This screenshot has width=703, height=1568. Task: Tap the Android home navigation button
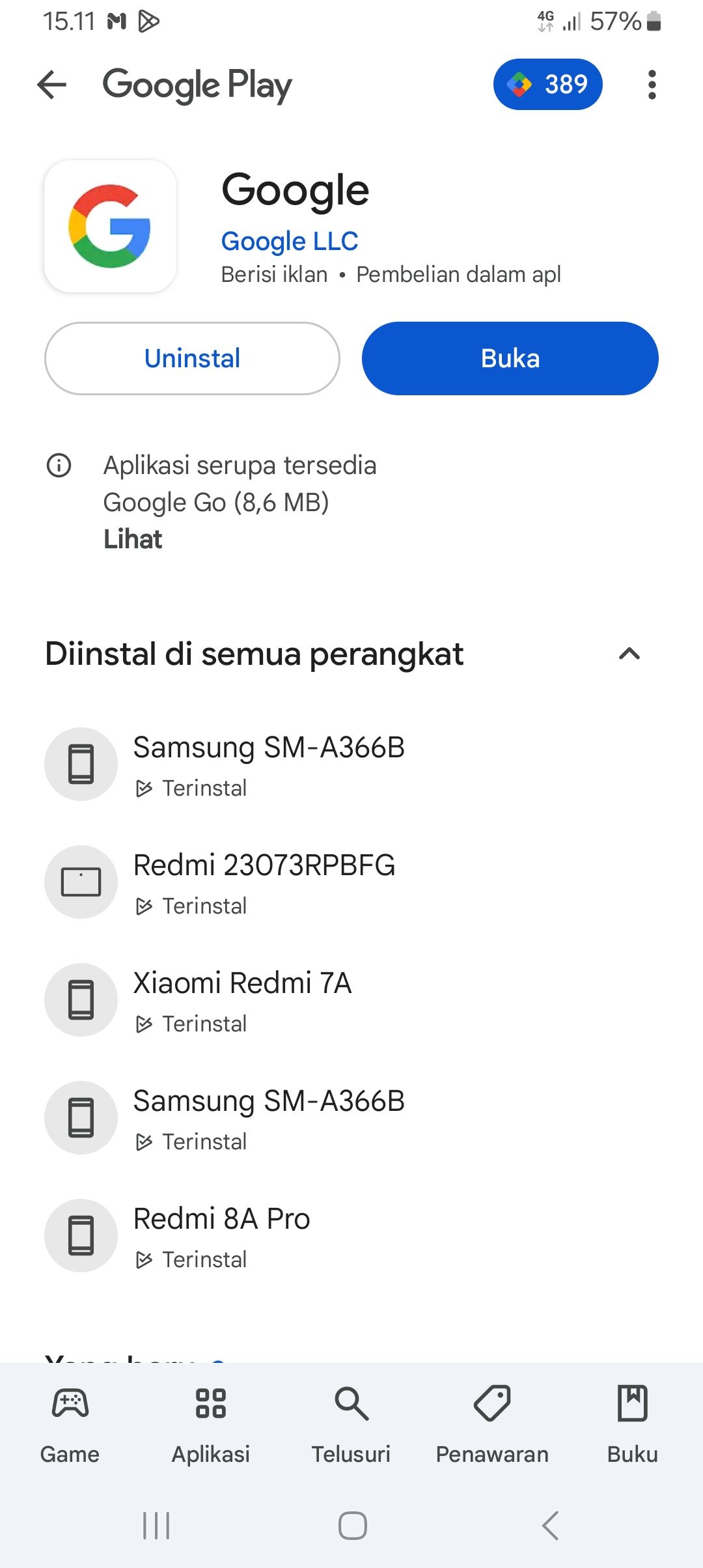click(x=351, y=1524)
